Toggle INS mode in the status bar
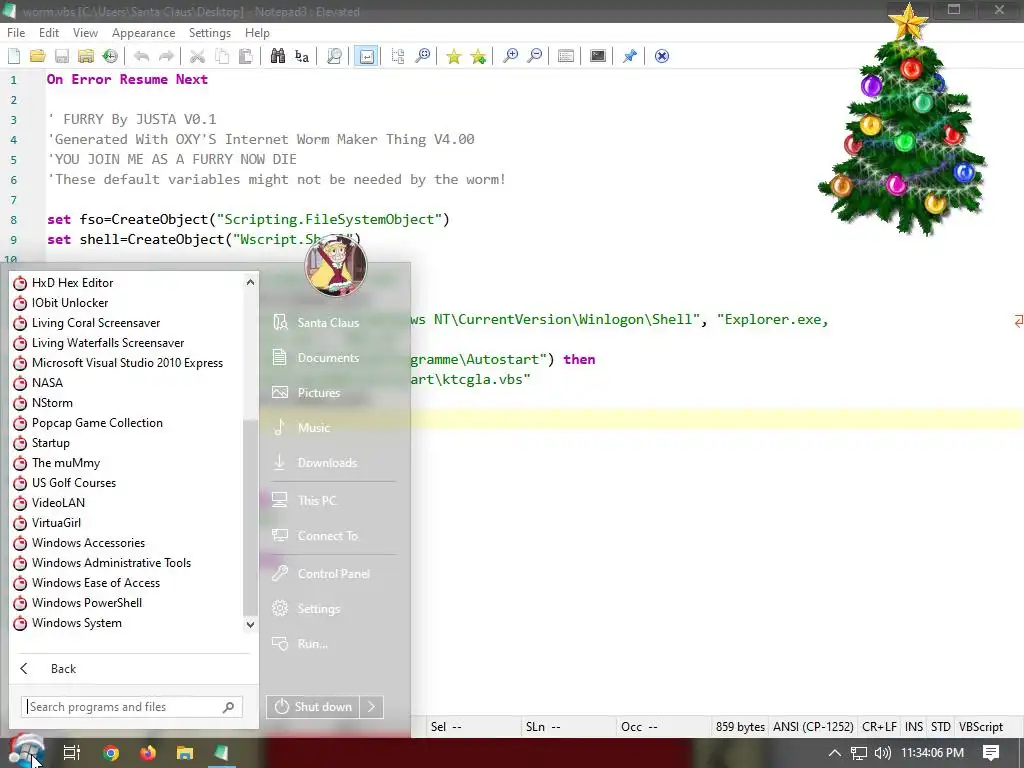 914,727
